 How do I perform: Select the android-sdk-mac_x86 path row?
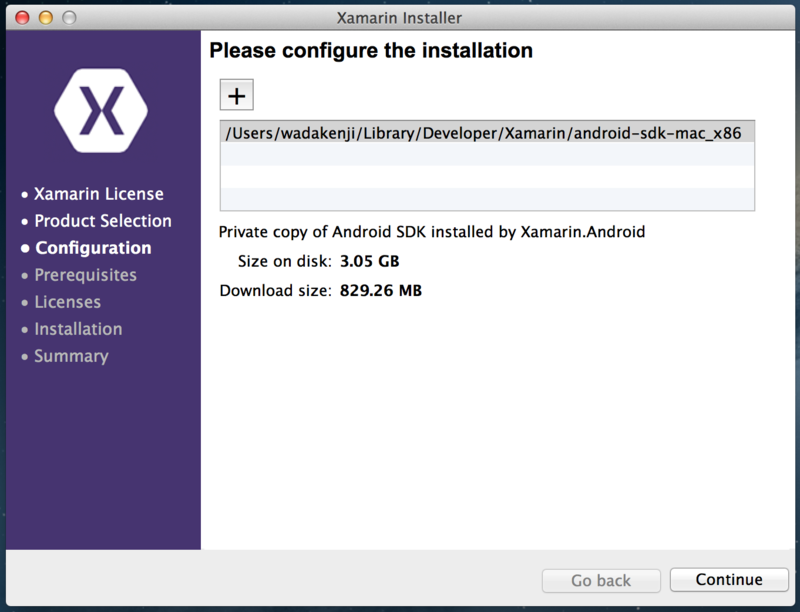point(487,133)
